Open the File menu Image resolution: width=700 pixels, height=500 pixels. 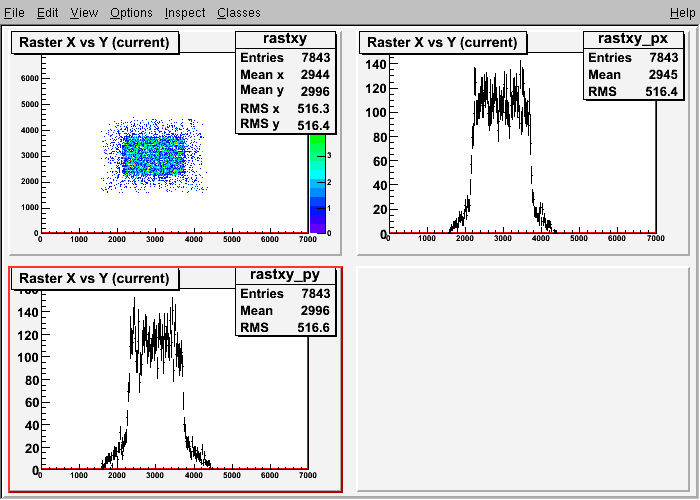[x=14, y=12]
